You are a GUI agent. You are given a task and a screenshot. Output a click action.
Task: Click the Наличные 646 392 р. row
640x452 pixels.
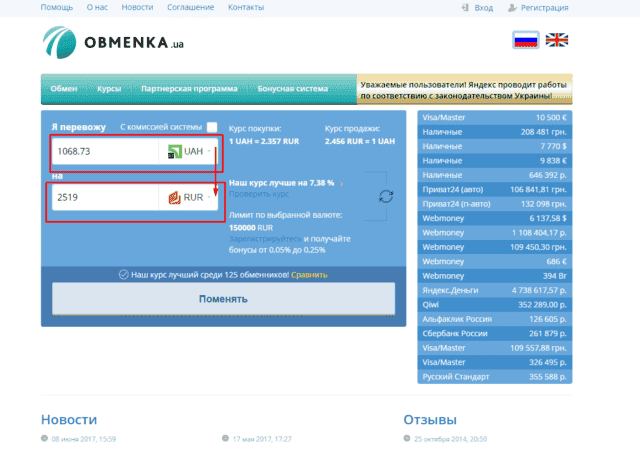click(495, 175)
